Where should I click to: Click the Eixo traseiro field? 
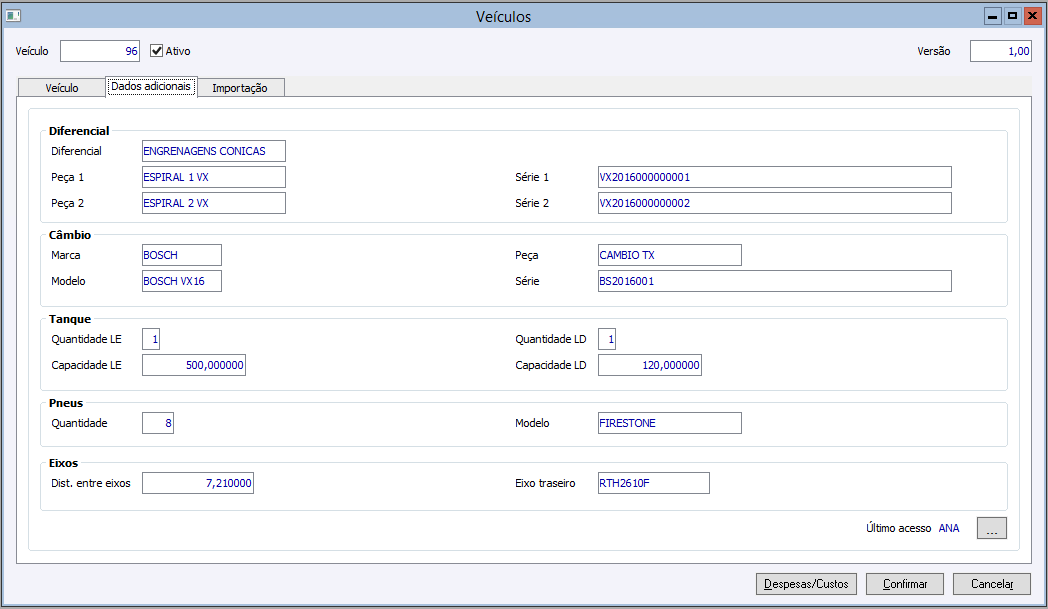click(653, 483)
